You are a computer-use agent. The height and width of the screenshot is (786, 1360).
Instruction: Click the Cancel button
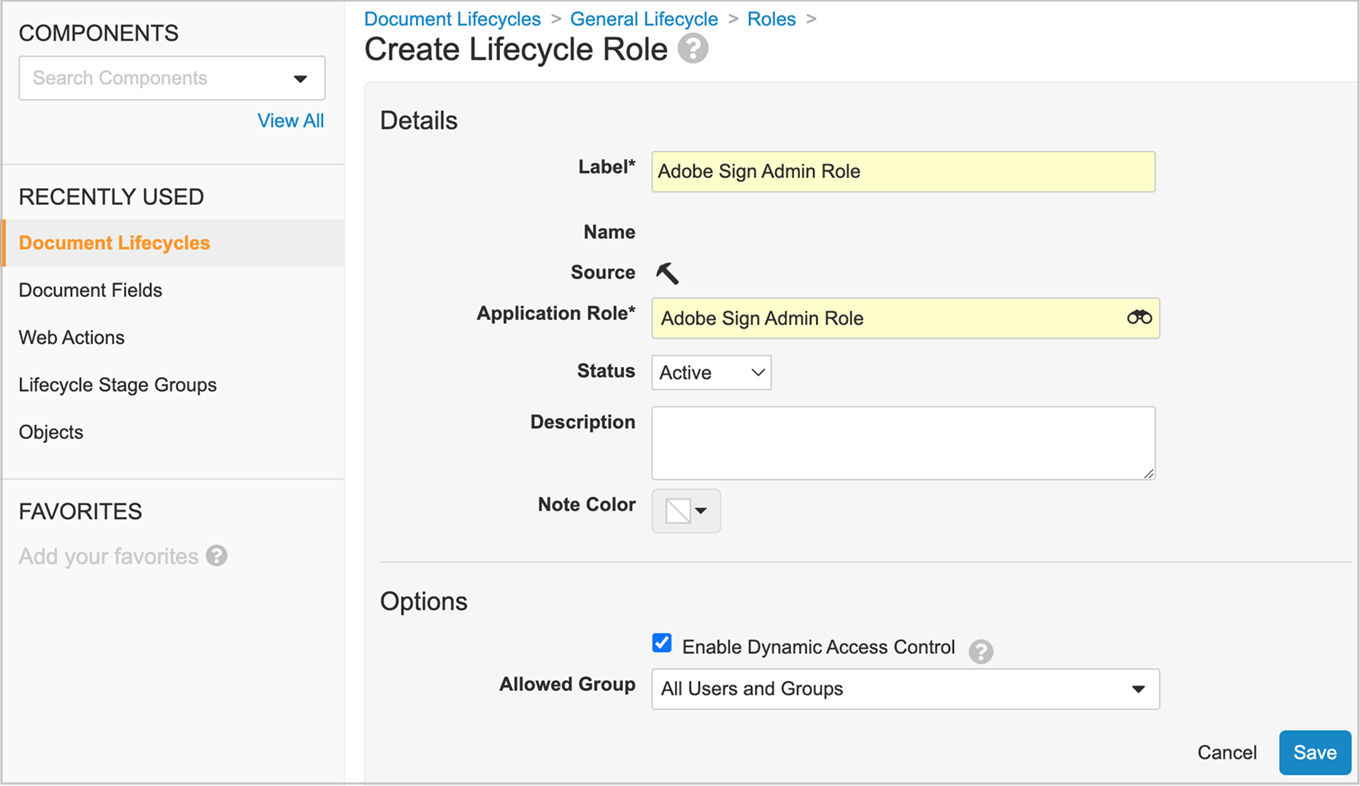point(1227,753)
